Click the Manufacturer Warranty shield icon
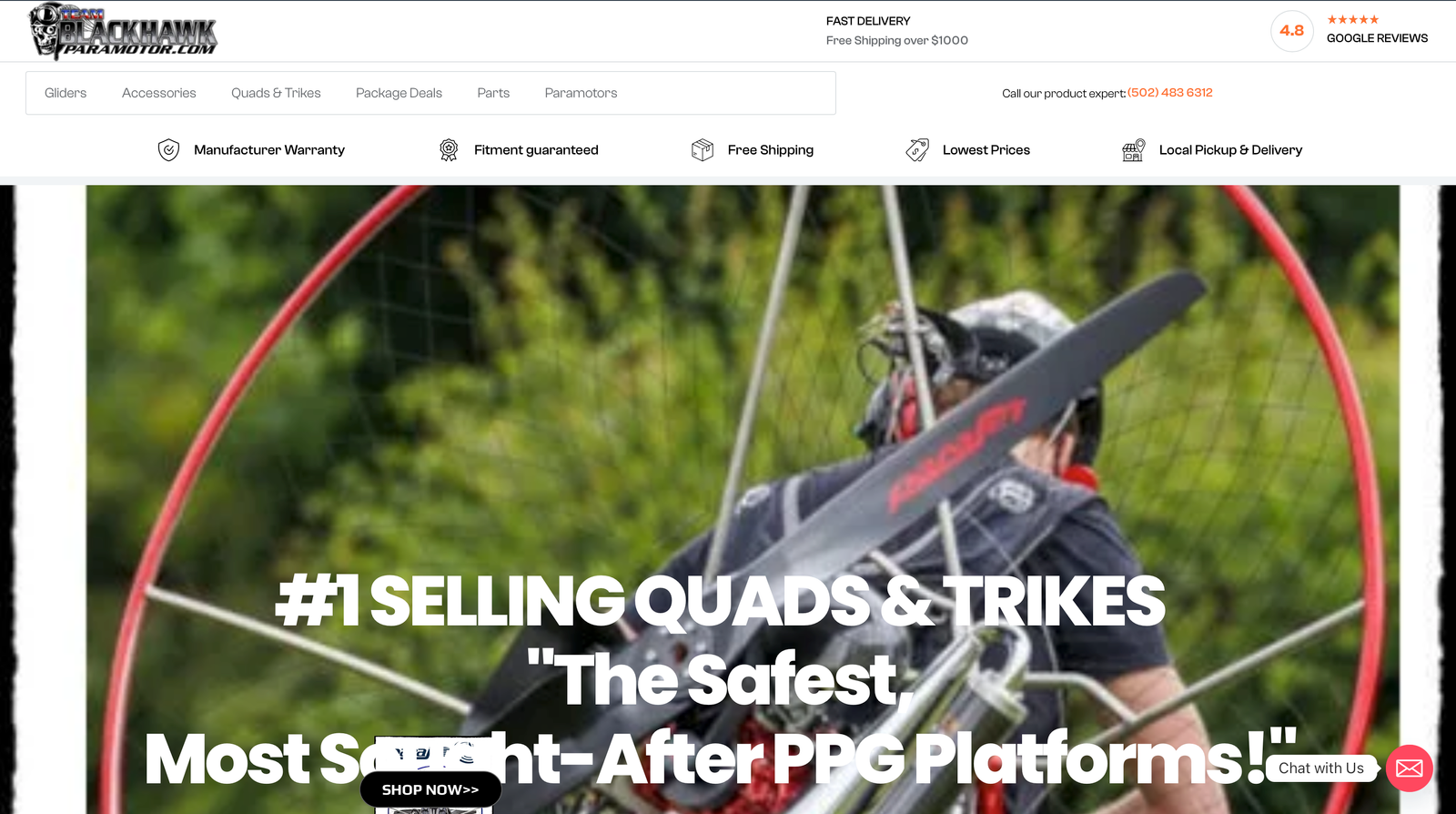This screenshot has height=814, width=1456. coord(168,150)
